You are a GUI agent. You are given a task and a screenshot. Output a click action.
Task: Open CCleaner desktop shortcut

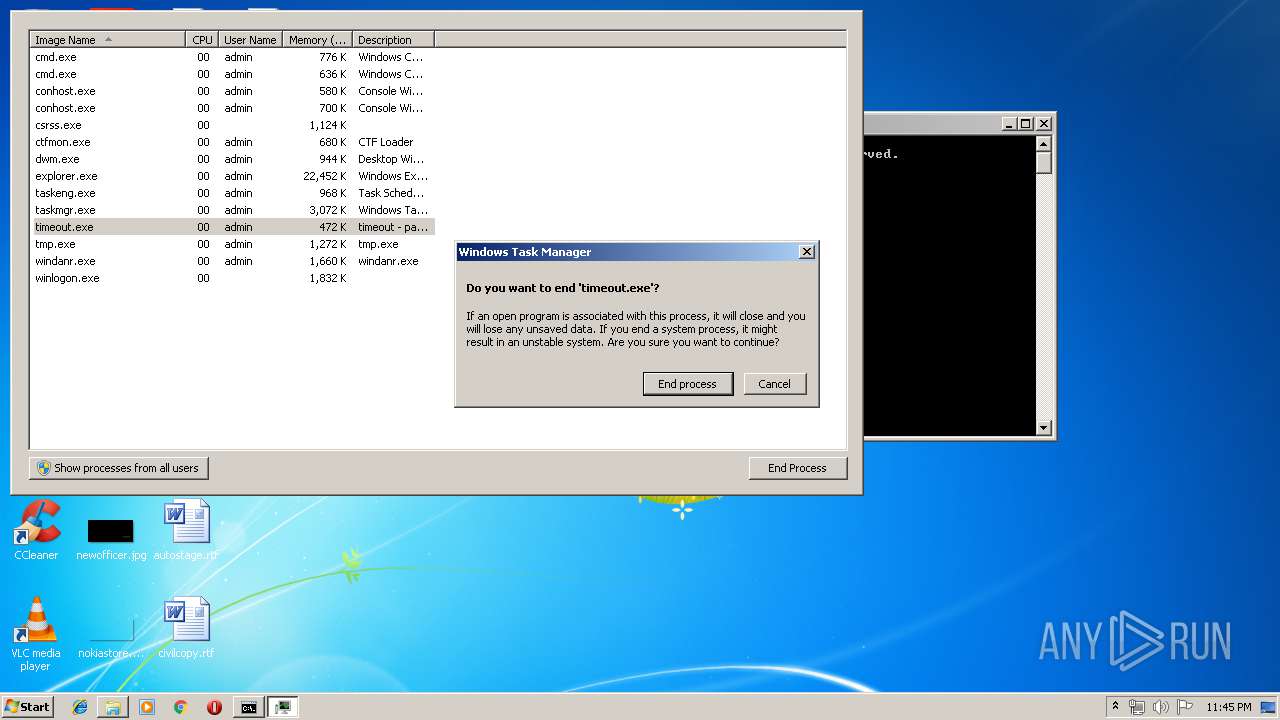[x=36, y=530]
